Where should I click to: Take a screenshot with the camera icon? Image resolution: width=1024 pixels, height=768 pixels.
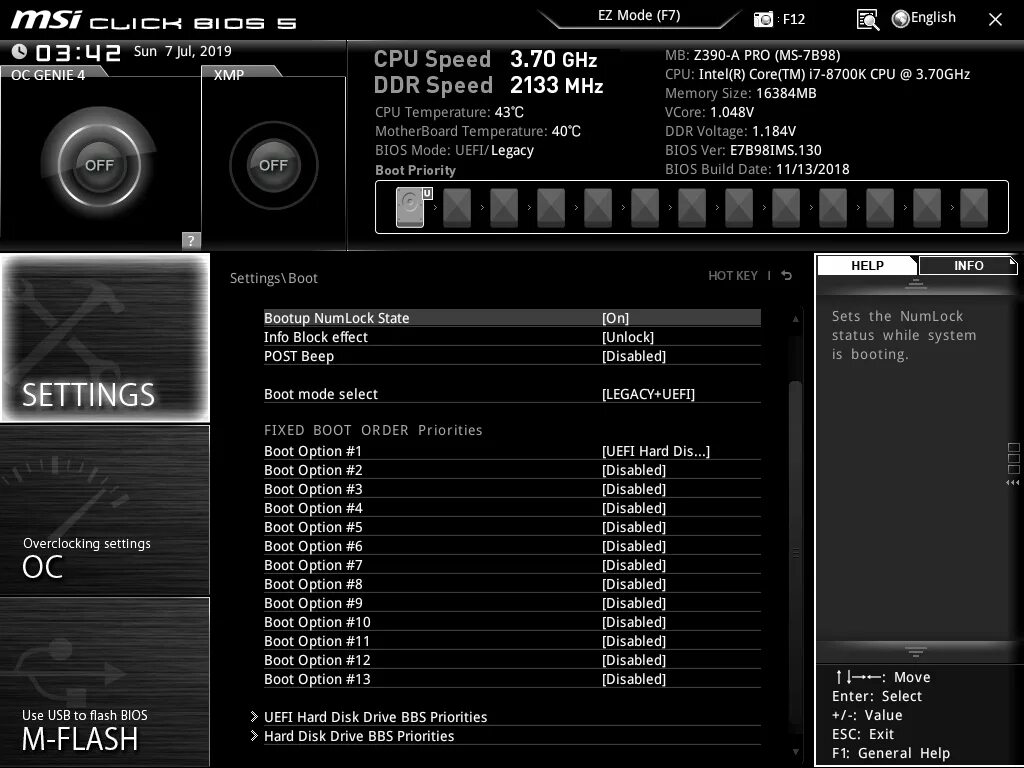[x=763, y=19]
